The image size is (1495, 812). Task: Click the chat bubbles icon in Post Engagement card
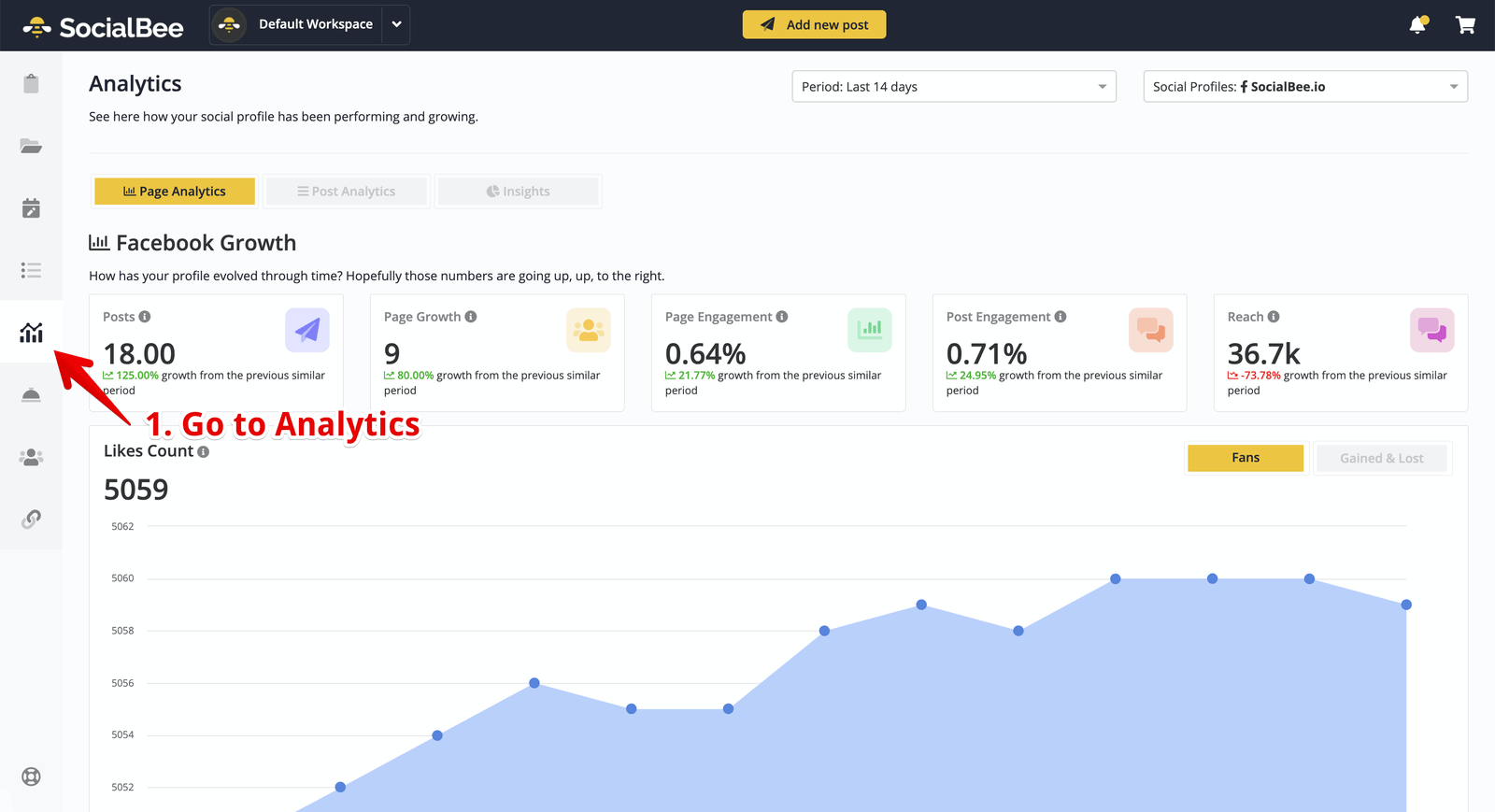(1151, 330)
